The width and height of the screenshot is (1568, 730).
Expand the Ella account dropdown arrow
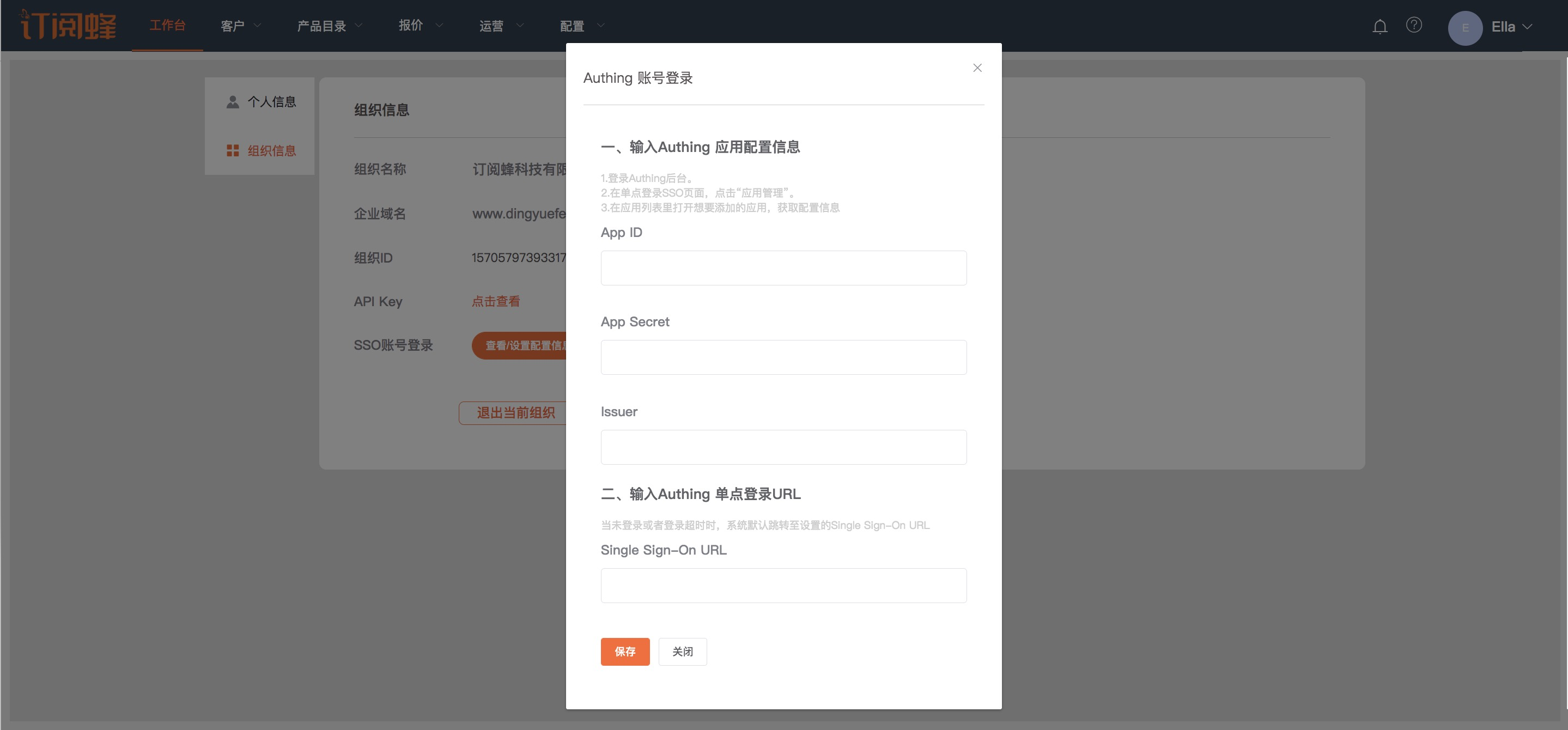coord(1528,27)
